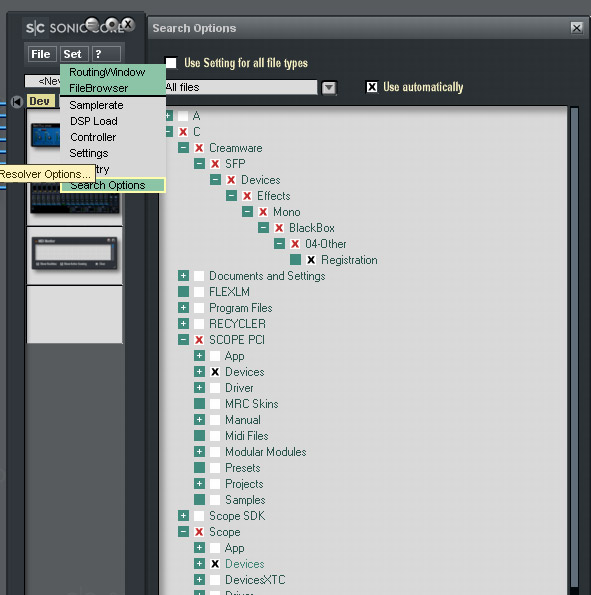Collapse the Effects folder node

(231, 196)
